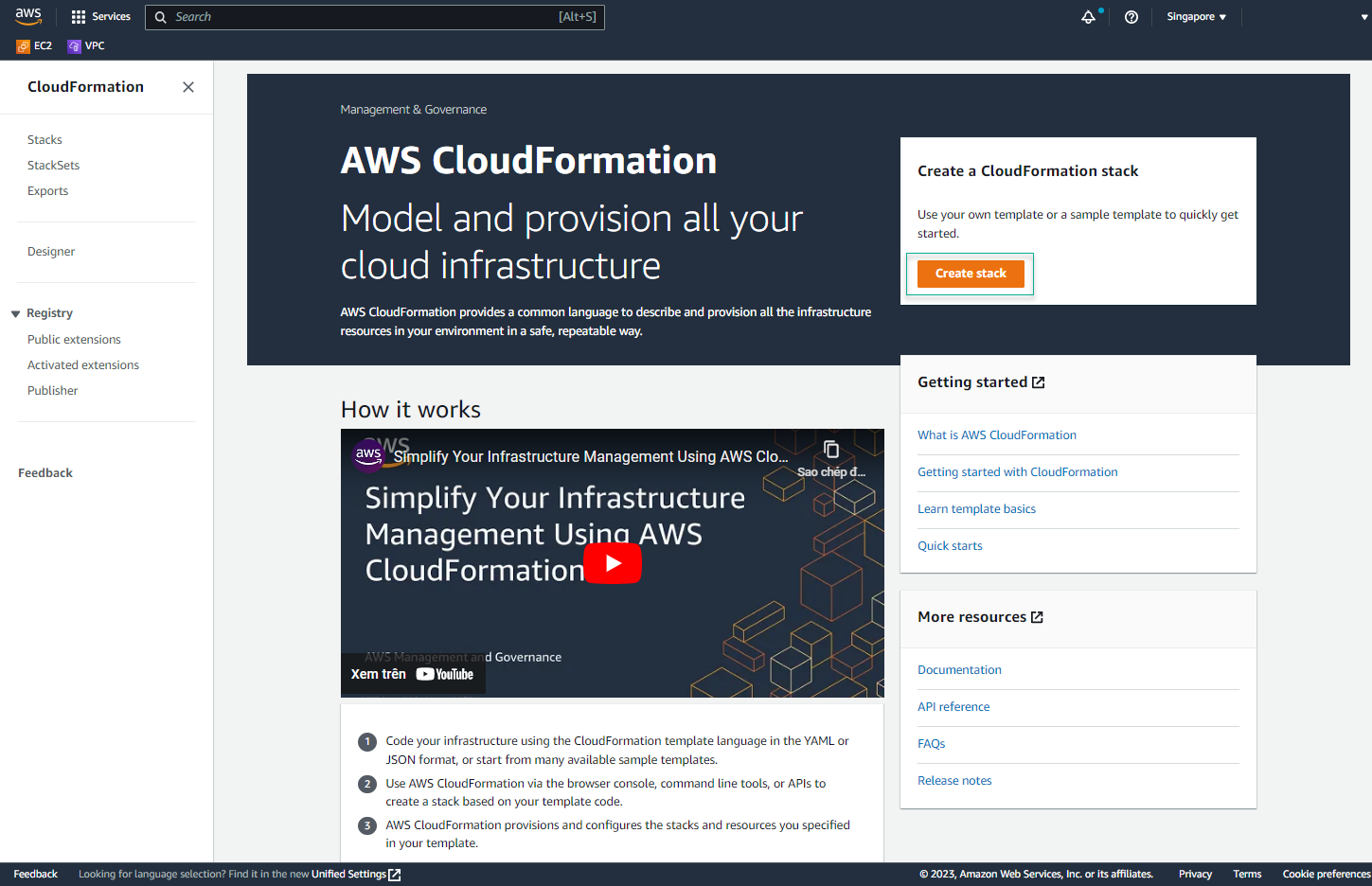Open the Quick starts link

pos(950,546)
